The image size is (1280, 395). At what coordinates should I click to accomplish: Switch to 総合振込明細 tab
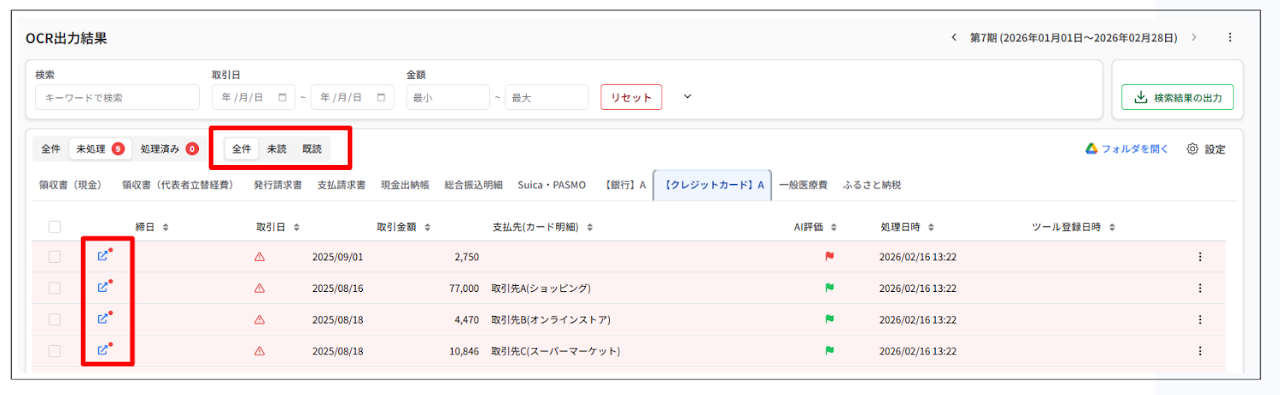tap(474, 185)
